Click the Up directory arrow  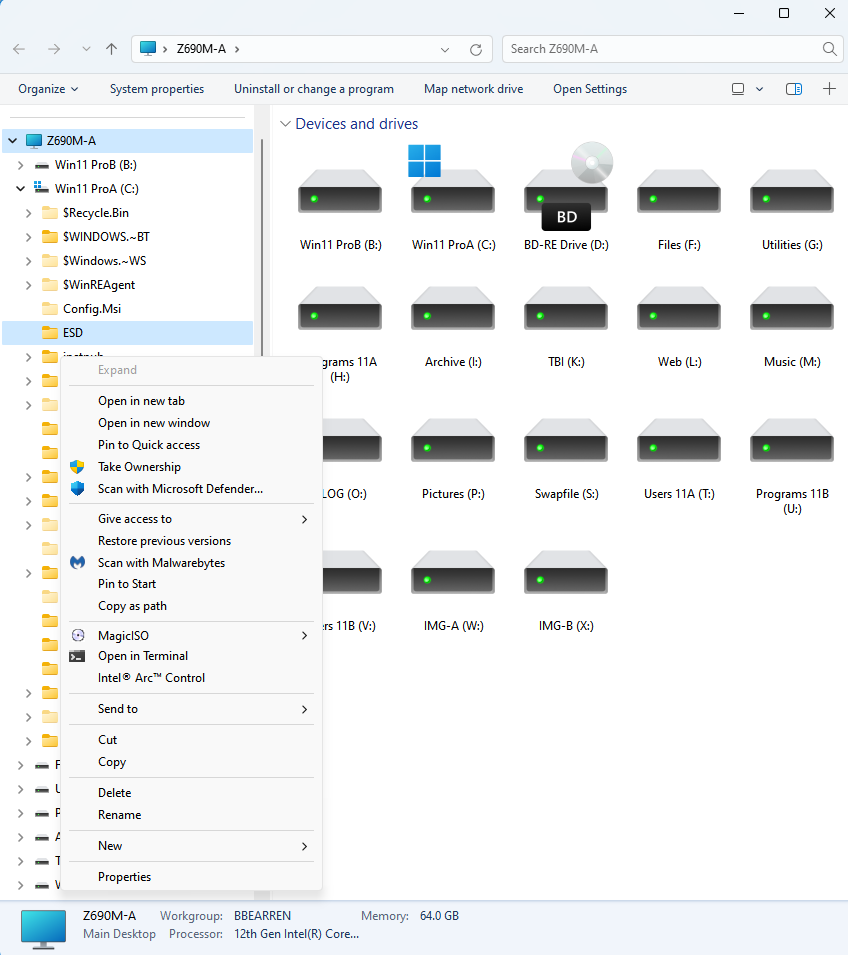click(111, 49)
